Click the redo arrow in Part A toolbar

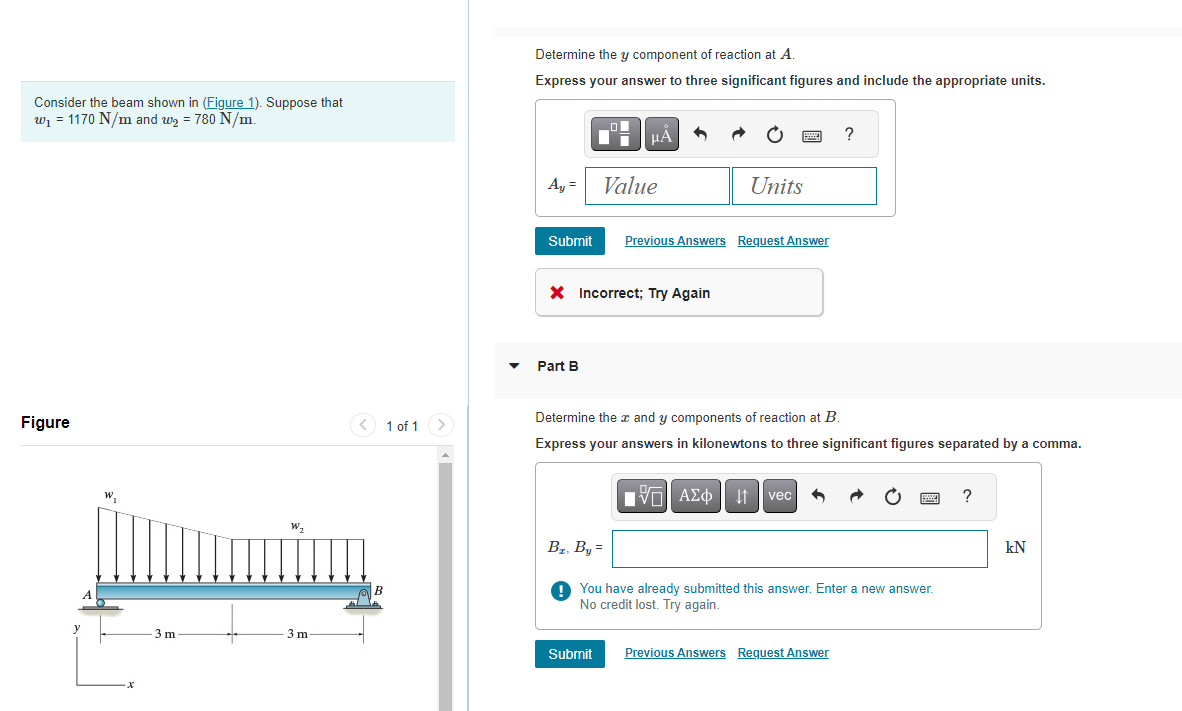point(737,133)
